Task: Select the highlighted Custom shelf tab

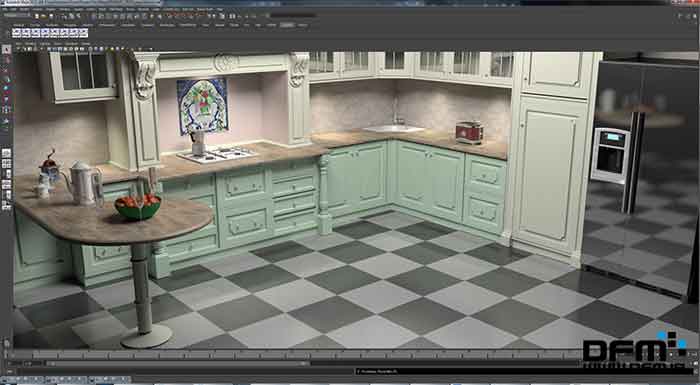Action: (x=287, y=25)
